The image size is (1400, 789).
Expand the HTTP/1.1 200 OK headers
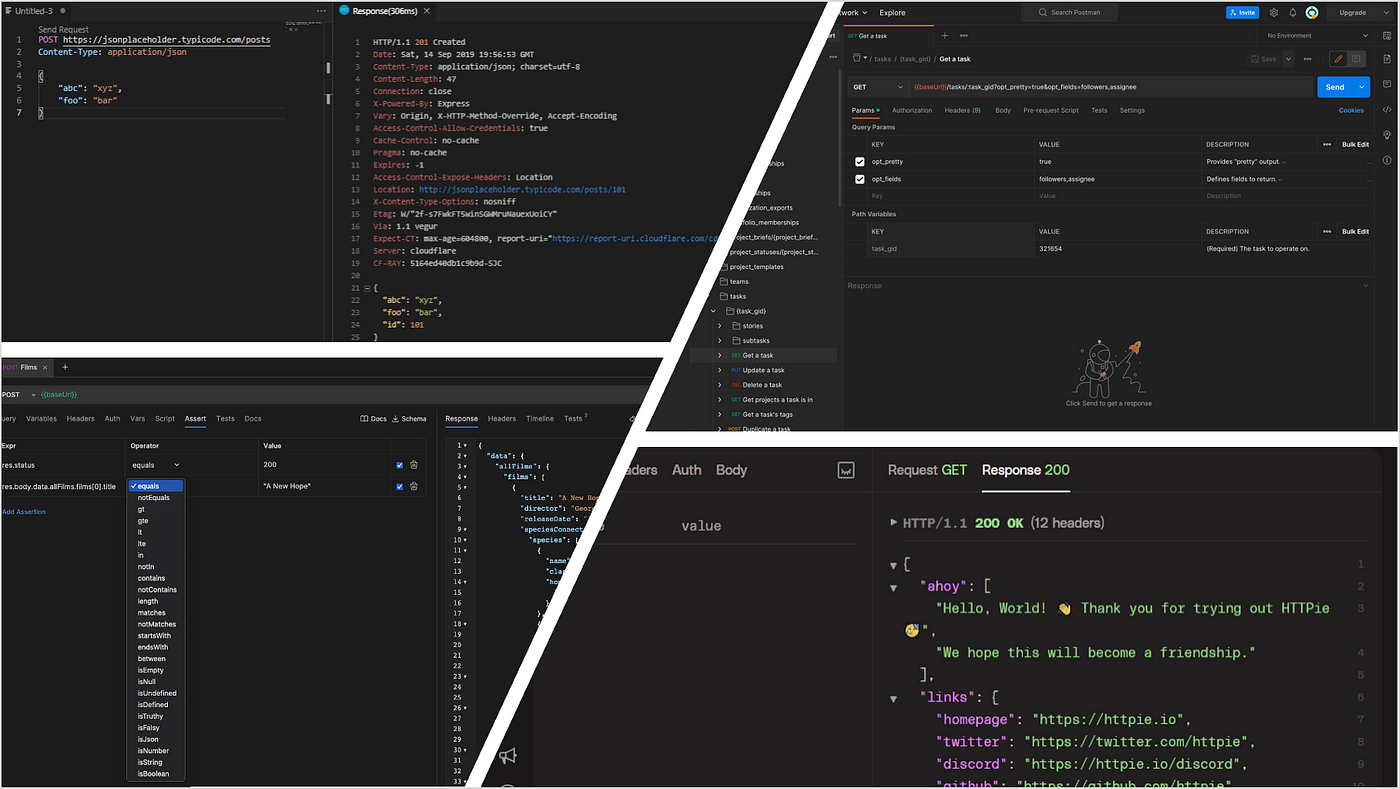(894, 523)
